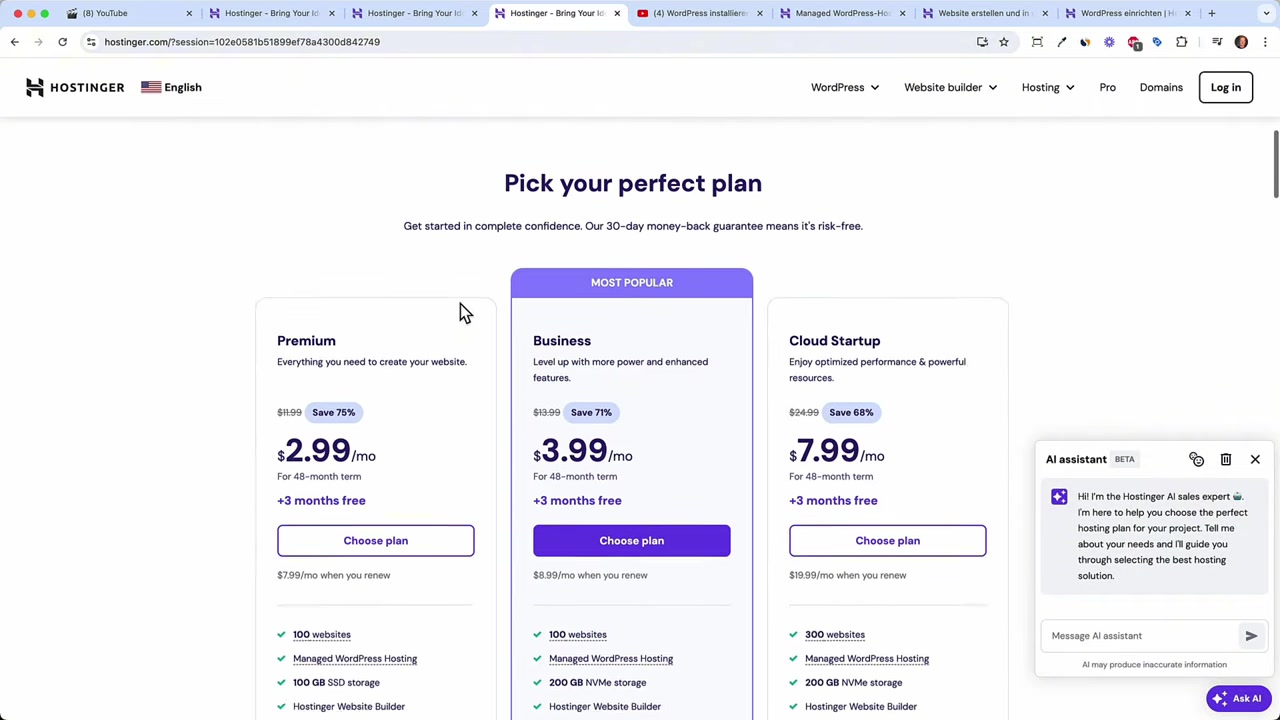Open a new browser tab
Screen dimensions: 1280x720
(1211, 13)
